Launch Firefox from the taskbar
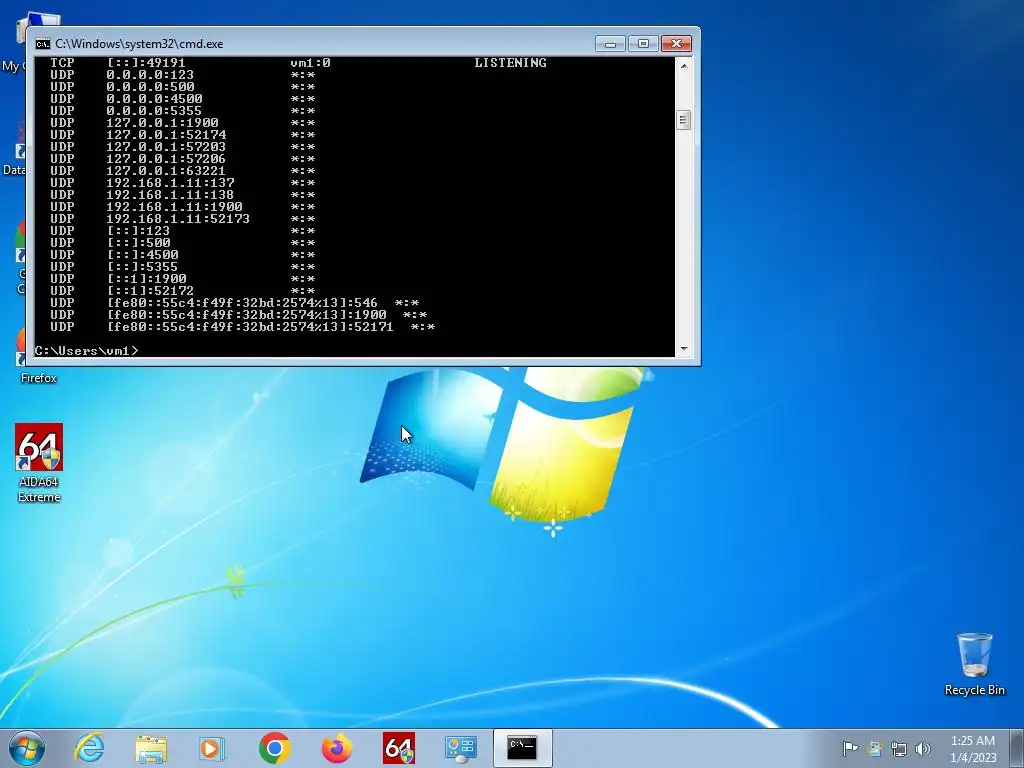 tap(336, 748)
